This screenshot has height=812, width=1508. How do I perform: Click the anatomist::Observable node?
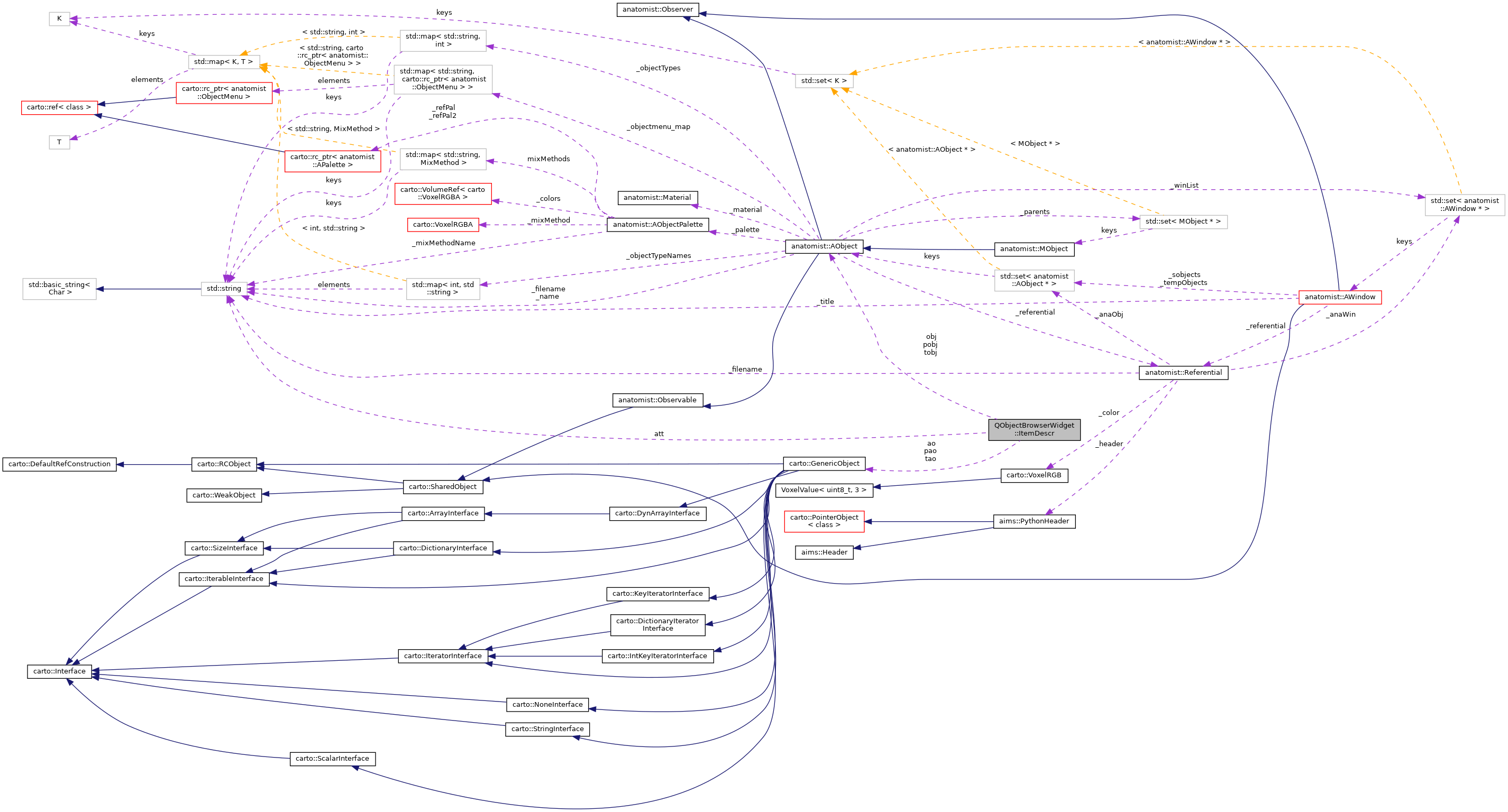tap(657, 400)
